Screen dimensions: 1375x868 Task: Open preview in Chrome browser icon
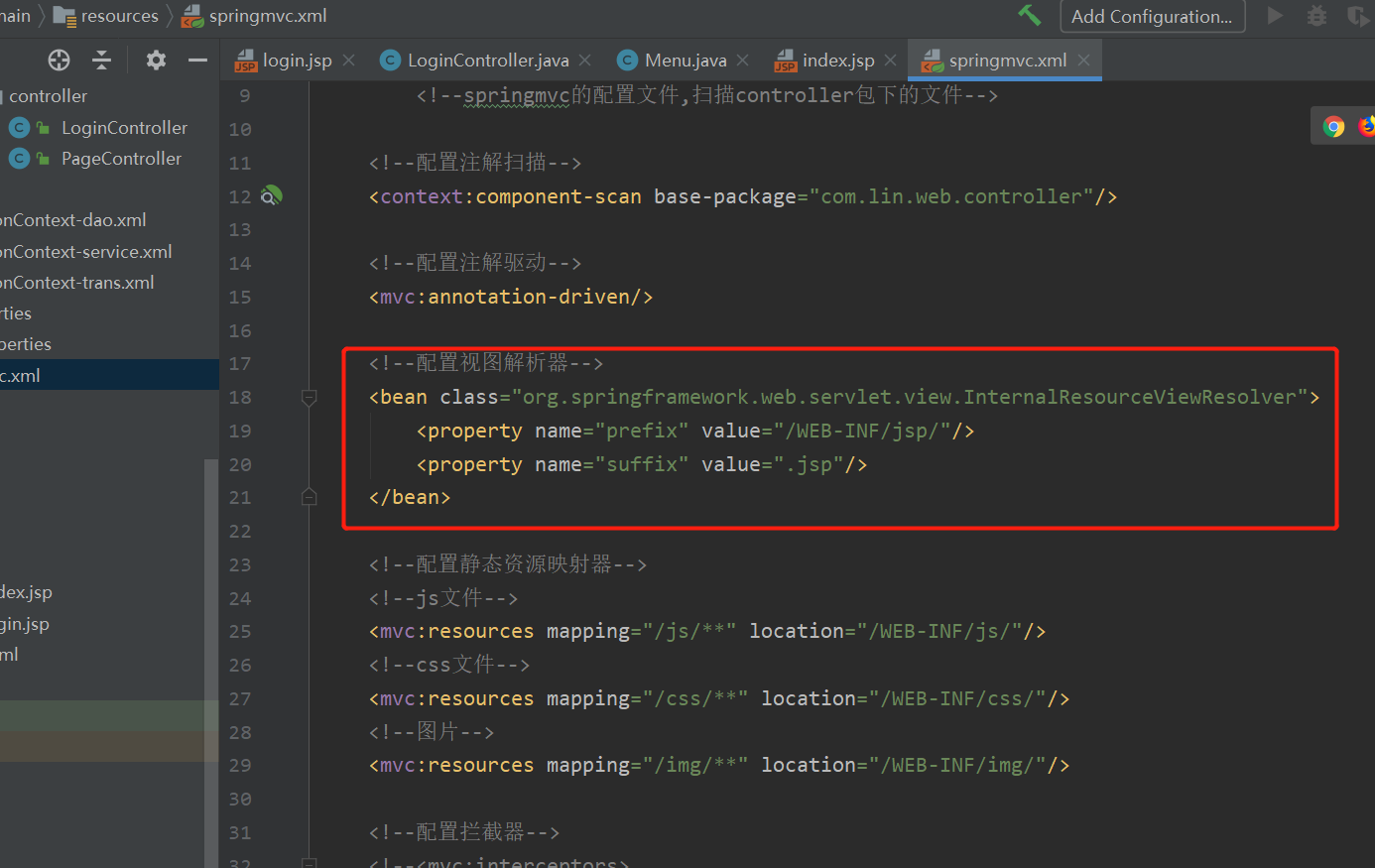pos(1333,126)
